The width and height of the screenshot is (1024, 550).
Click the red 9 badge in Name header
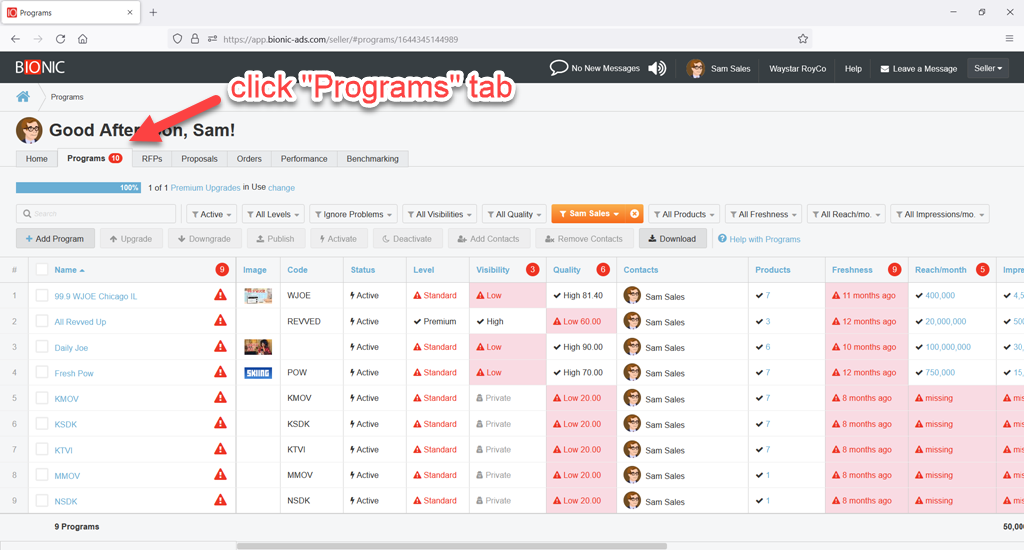tap(222, 270)
